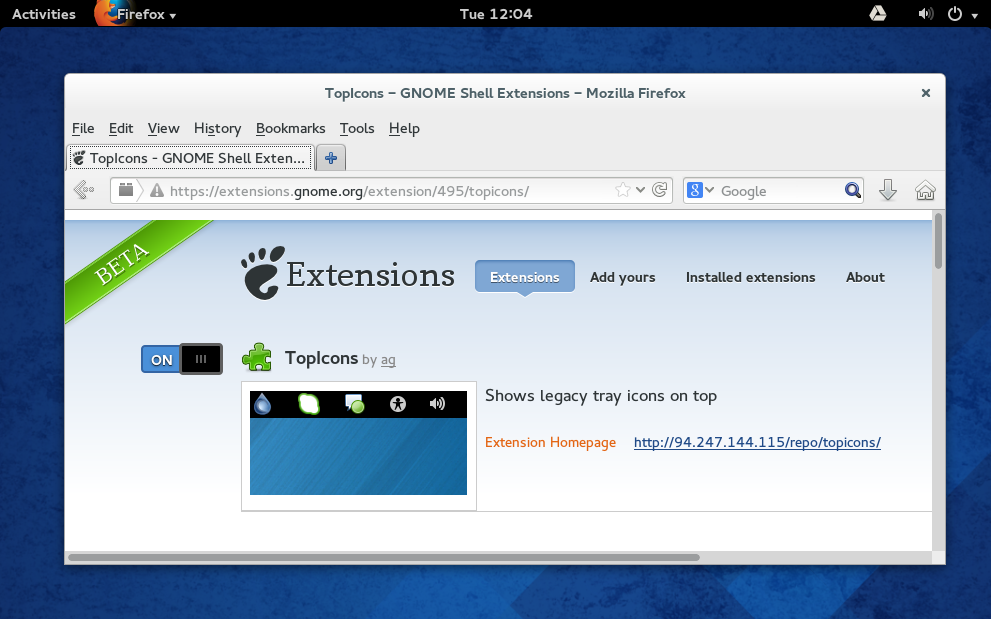Open Downloads with the down-arrow icon
991x619 pixels.
pyautogui.click(x=887, y=190)
